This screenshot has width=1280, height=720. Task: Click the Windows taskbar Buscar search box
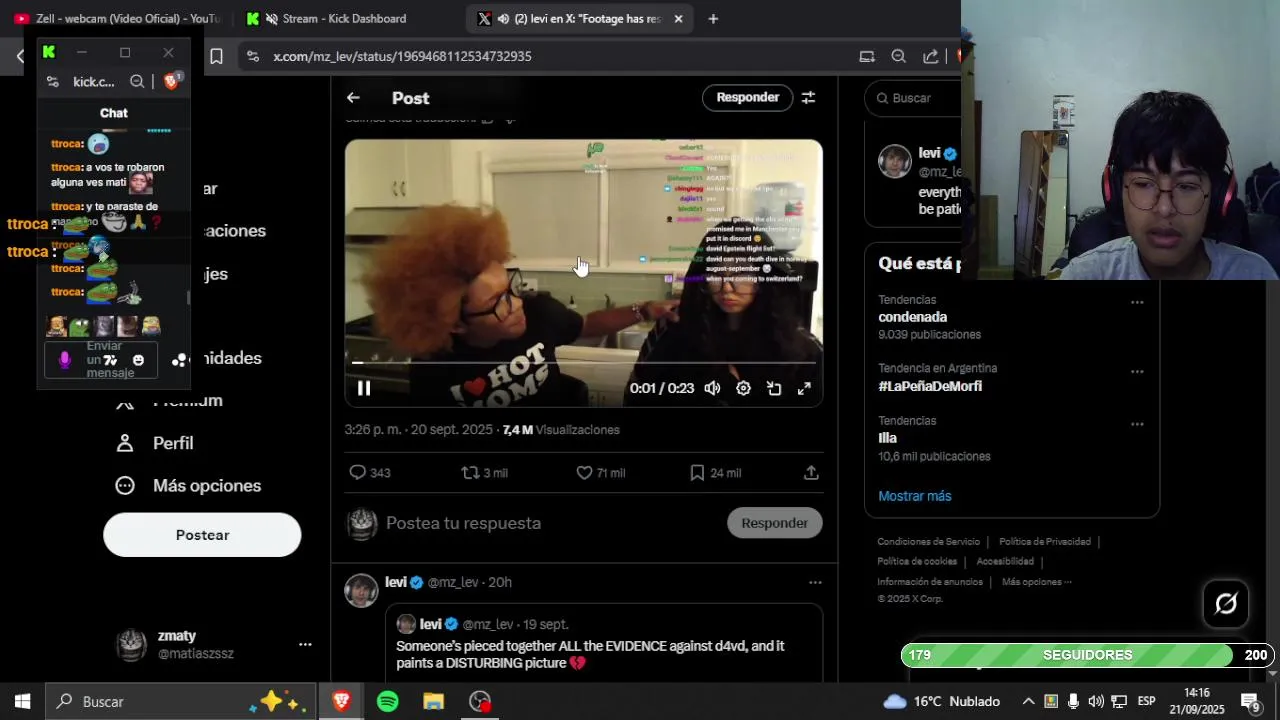182,701
